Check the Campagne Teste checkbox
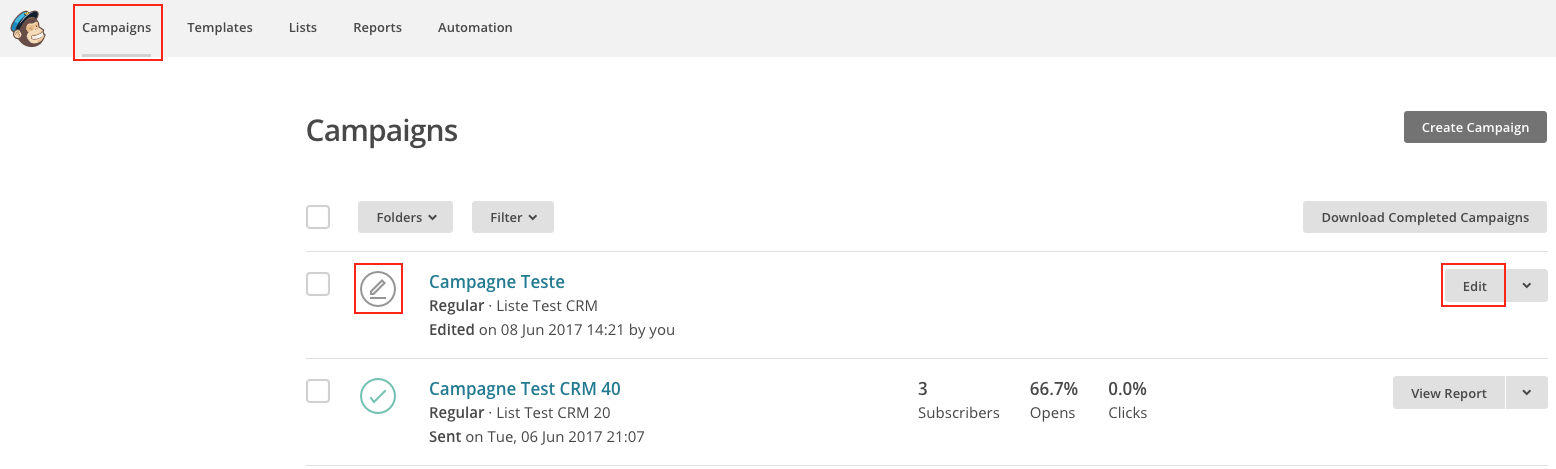The width and height of the screenshot is (1556, 469). point(318,284)
